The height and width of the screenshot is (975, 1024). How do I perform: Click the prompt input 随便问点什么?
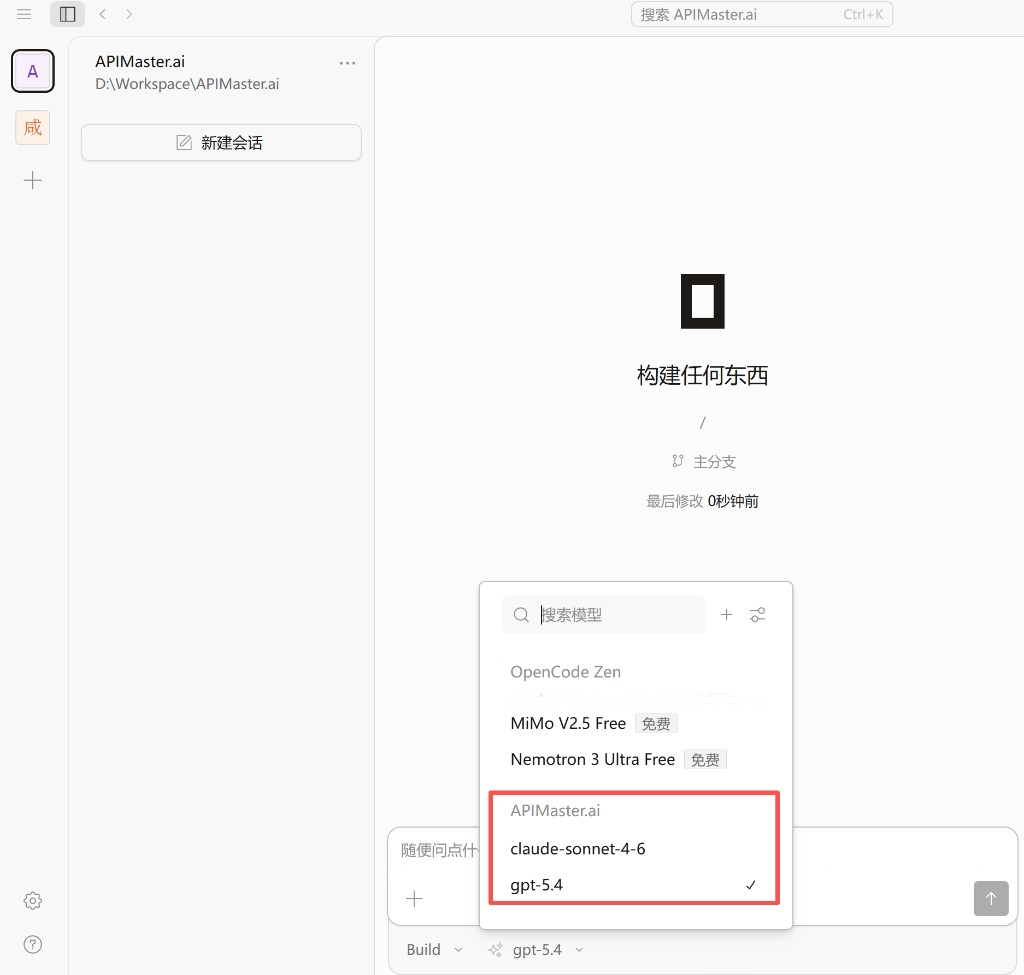pos(439,850)
